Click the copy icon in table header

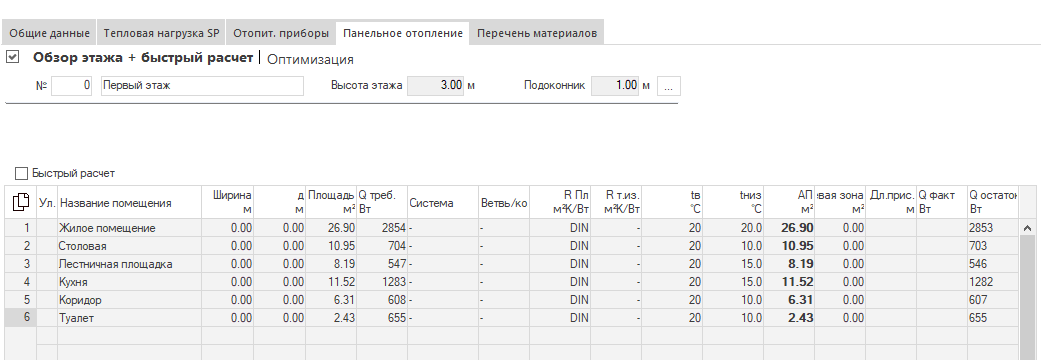point(21,203)
